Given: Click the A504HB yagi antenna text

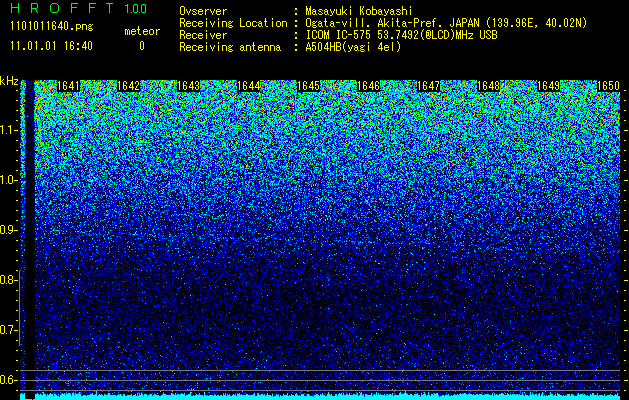Looking at the screenshot, I should tap(353, 47).
